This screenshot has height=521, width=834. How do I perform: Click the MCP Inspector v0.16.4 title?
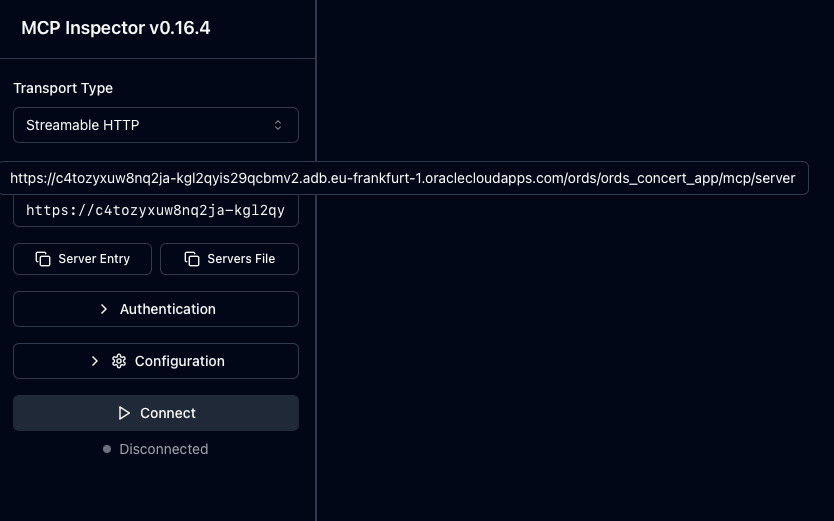(116, 28)
